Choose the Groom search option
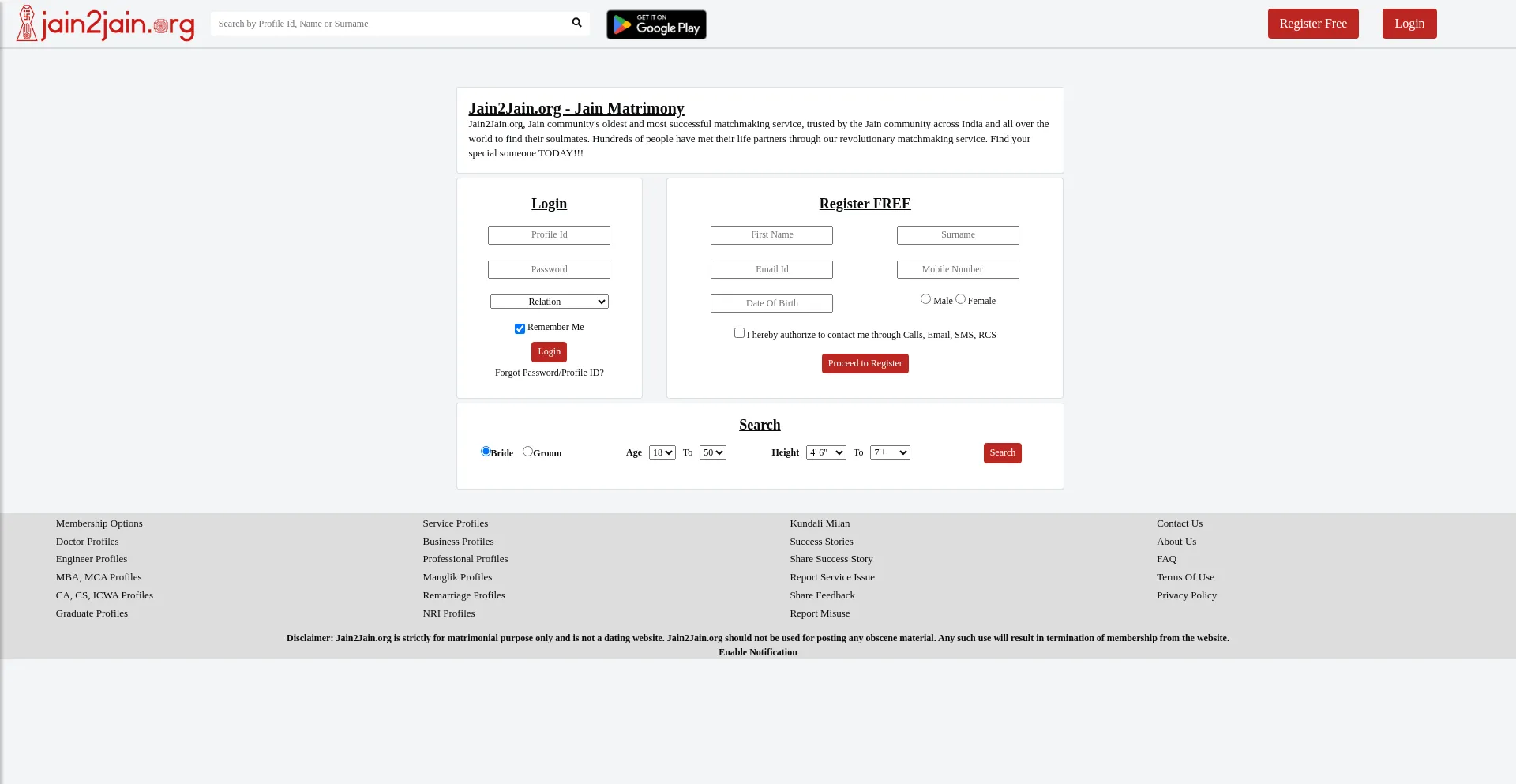The height and width of the screenshot is (784, 1516). 527,452
